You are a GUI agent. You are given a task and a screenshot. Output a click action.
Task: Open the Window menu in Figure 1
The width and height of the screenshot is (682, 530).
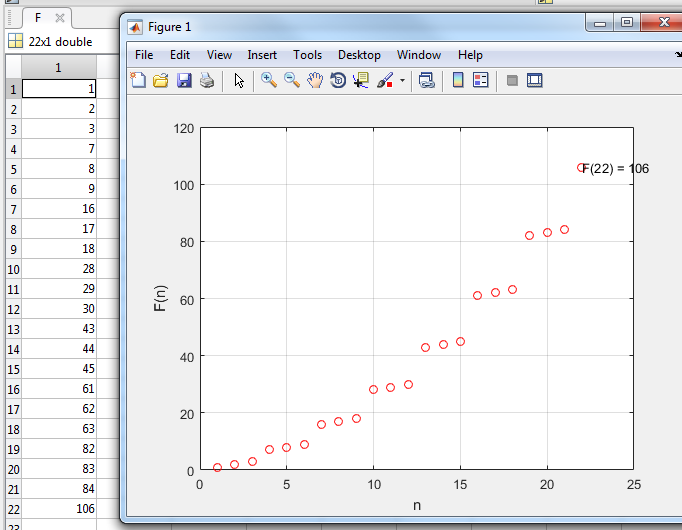pyautogui.click(x=419, y=55)
